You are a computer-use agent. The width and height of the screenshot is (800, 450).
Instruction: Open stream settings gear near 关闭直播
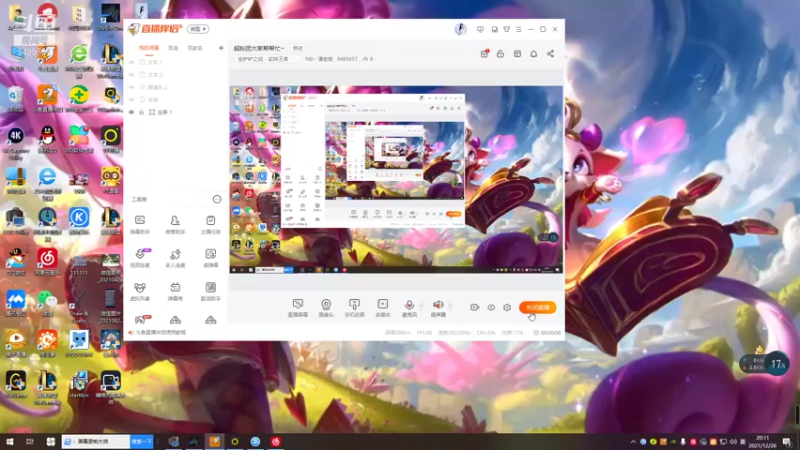point(507,307)
